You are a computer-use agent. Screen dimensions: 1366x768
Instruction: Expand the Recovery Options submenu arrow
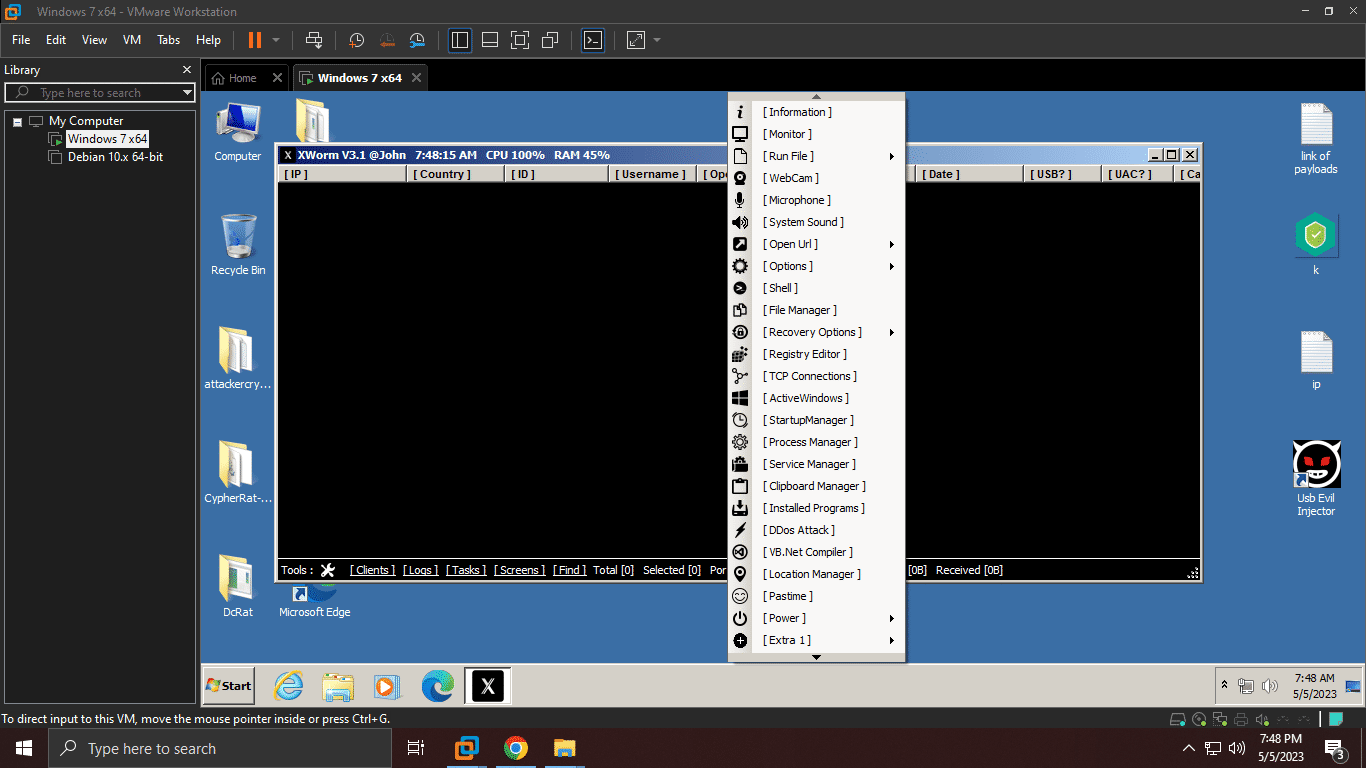pyautogui.click(x=891, y=332)
